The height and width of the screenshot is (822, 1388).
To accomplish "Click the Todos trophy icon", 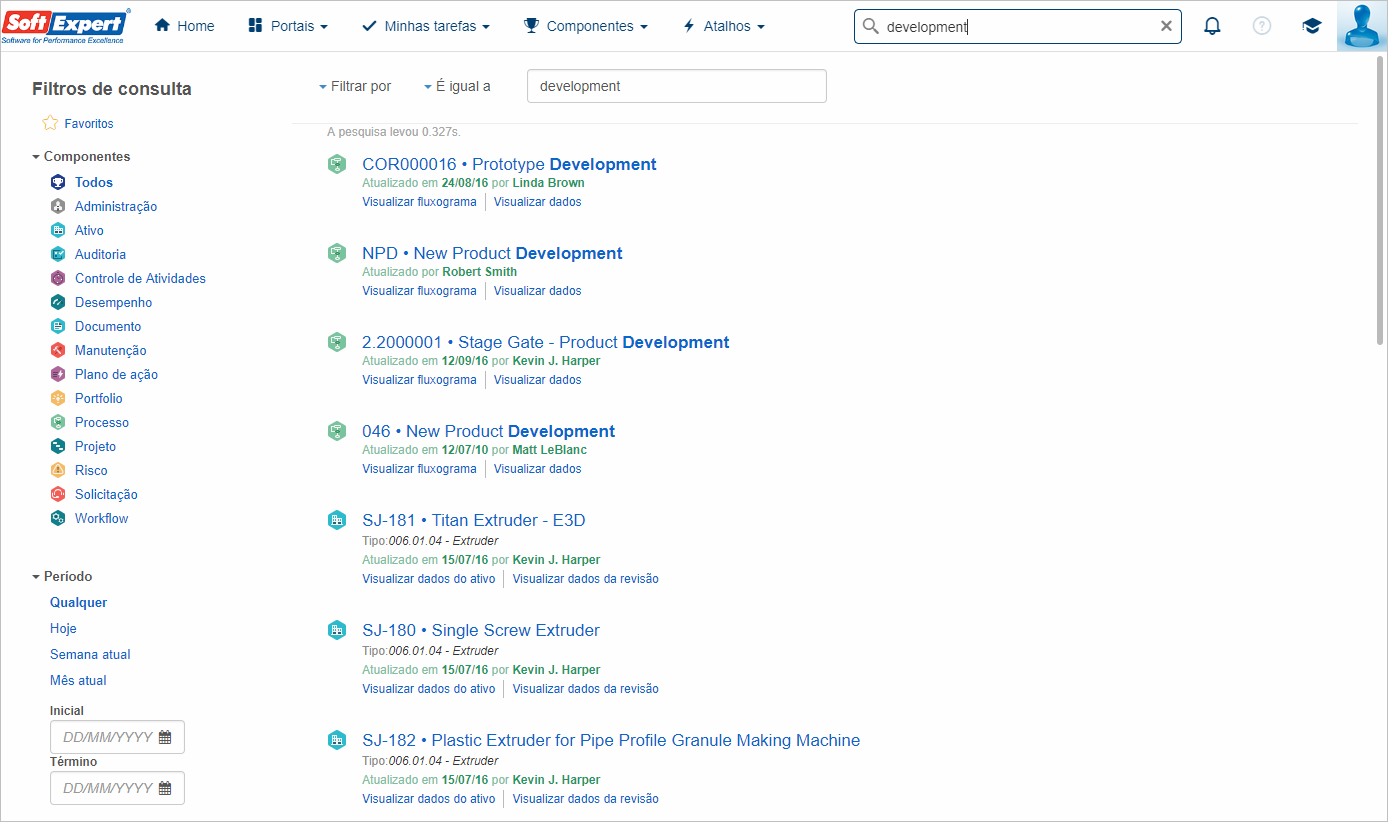I will (57, 182).
